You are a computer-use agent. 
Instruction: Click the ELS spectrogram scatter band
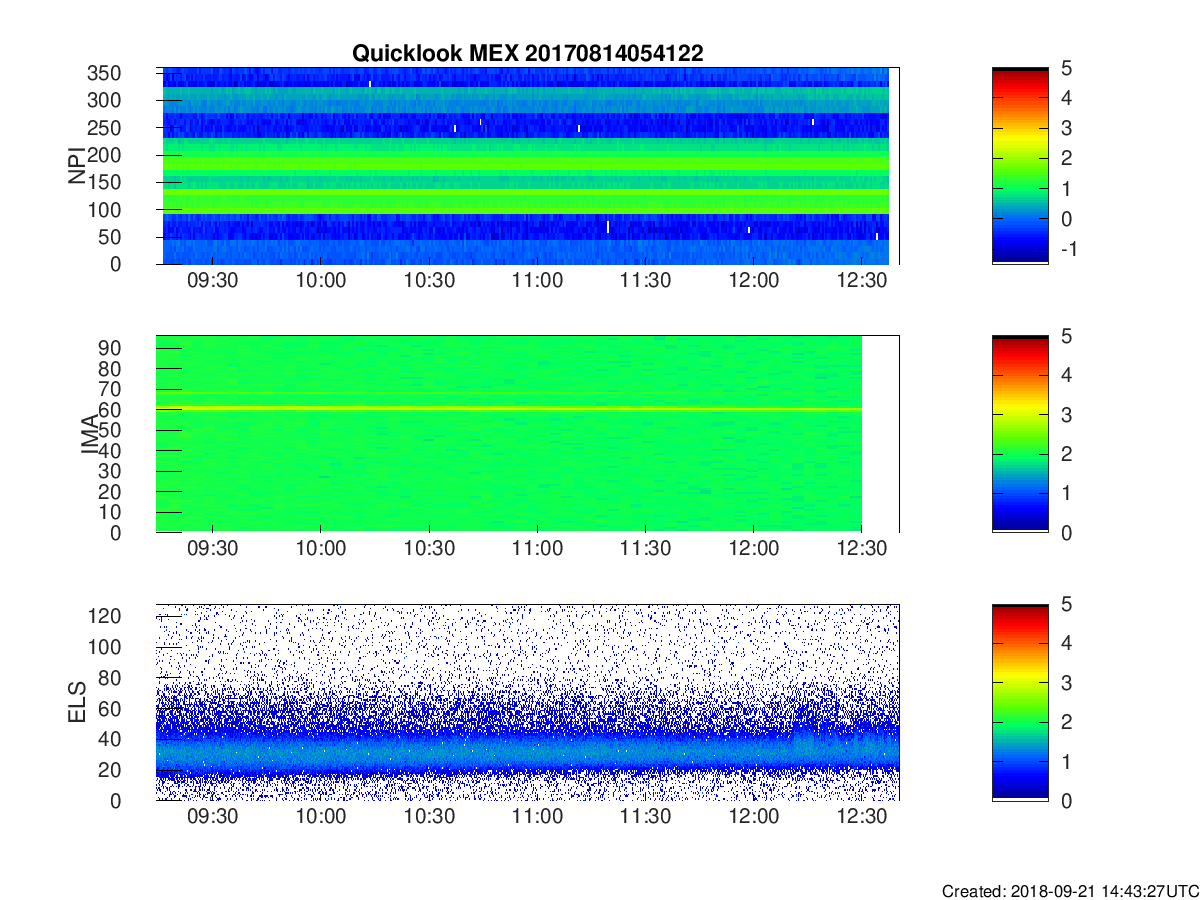click(528, 750)
